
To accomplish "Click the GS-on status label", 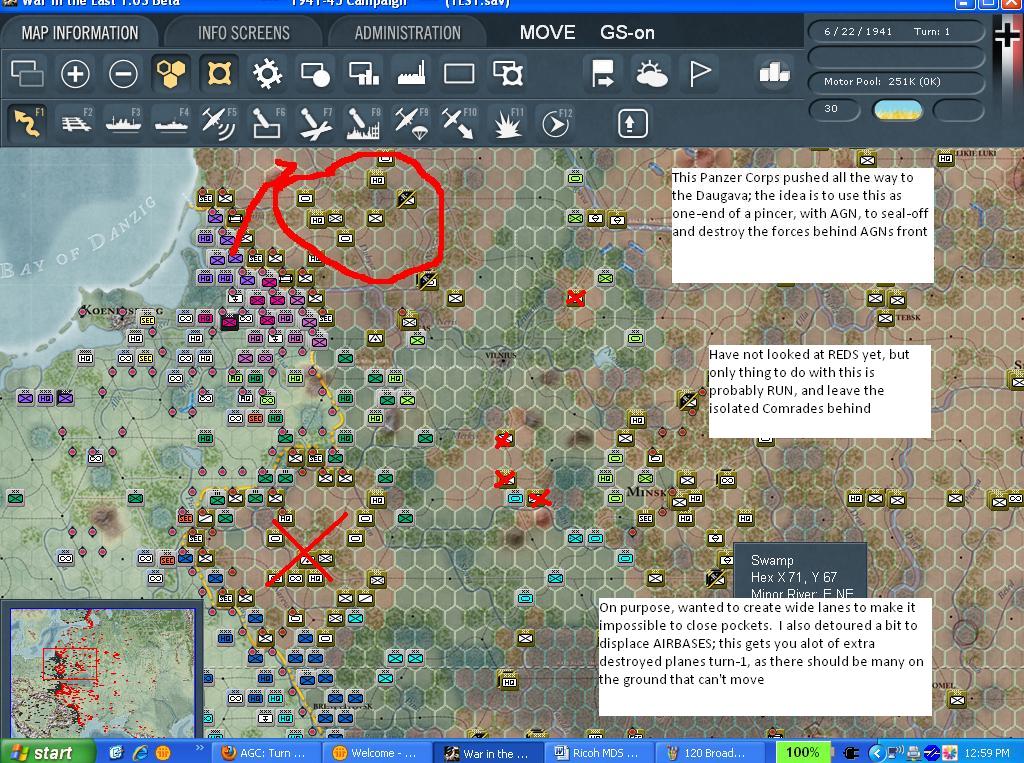I will [x=627, y=33].
